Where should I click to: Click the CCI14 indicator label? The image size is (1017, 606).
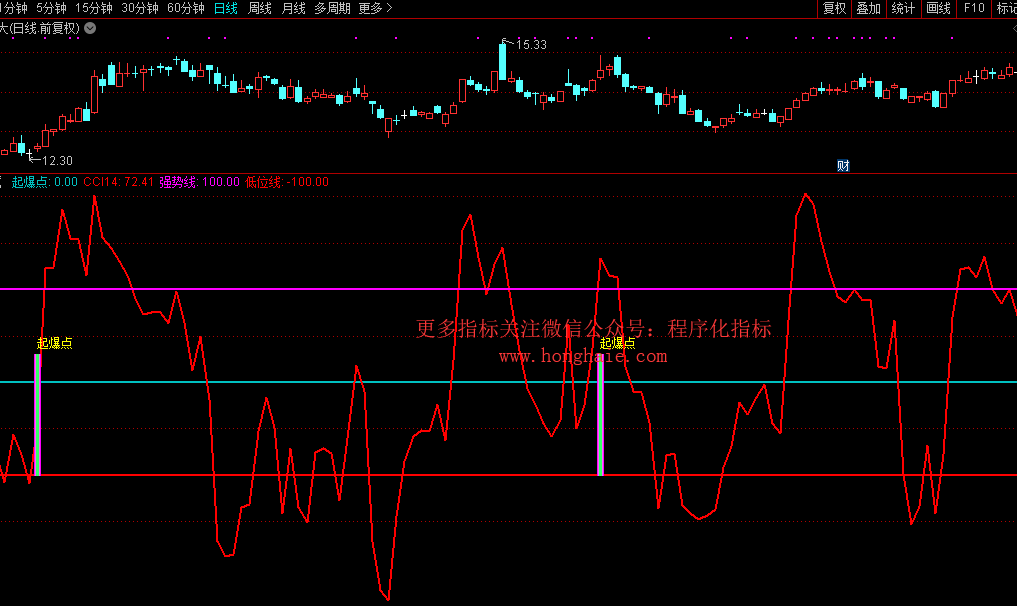(x=118, y=182)
